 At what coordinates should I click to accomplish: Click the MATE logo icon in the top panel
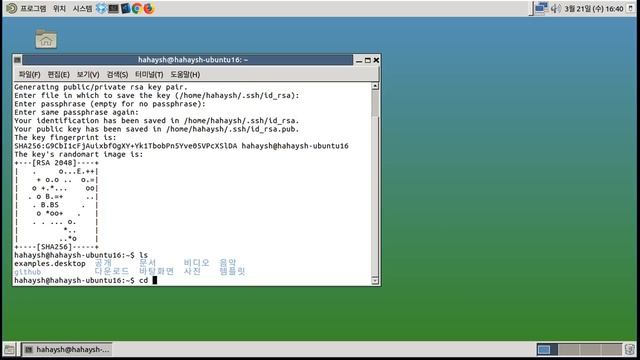pyautogui.click(x=11, y=8)
